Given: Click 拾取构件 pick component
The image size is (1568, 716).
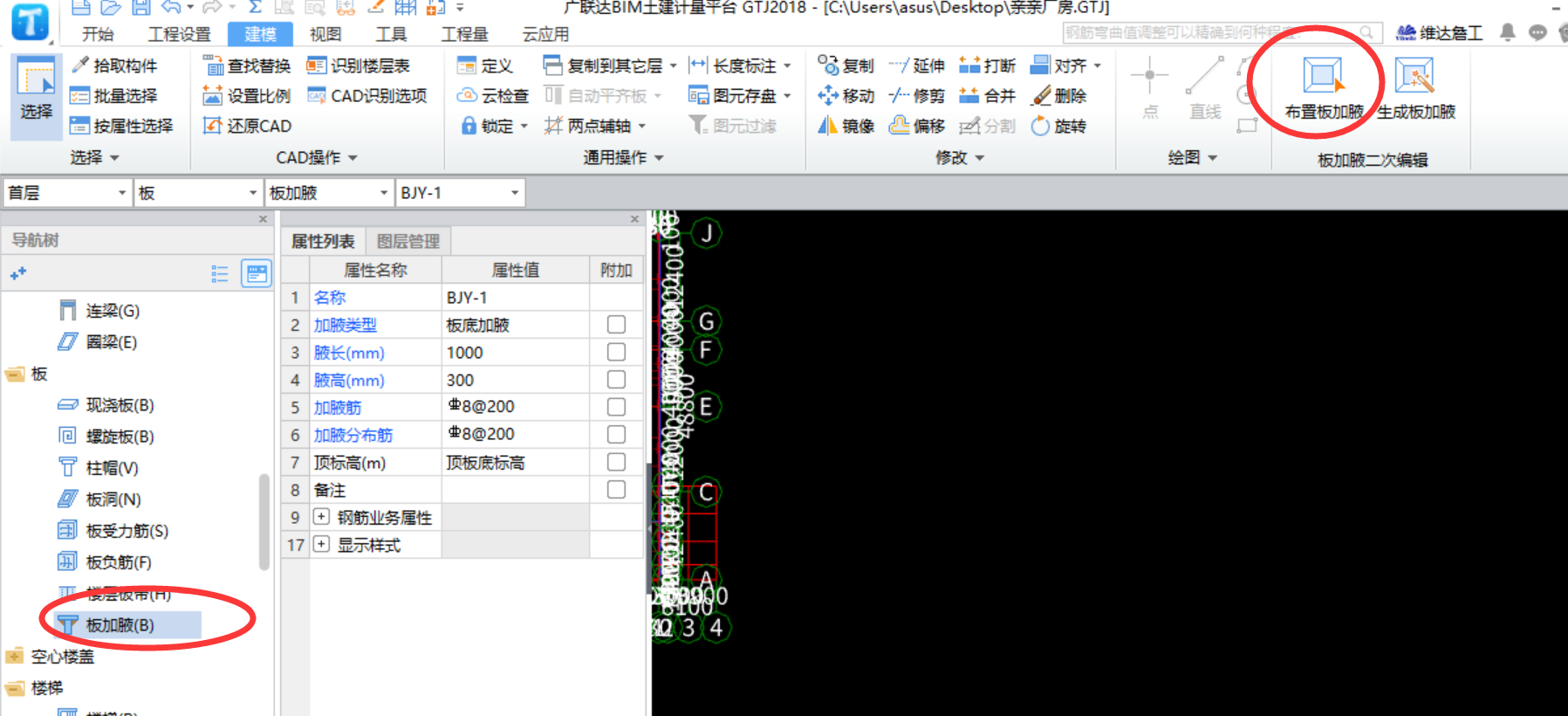Looking at the screenshot, I should (x=114, y=65).
